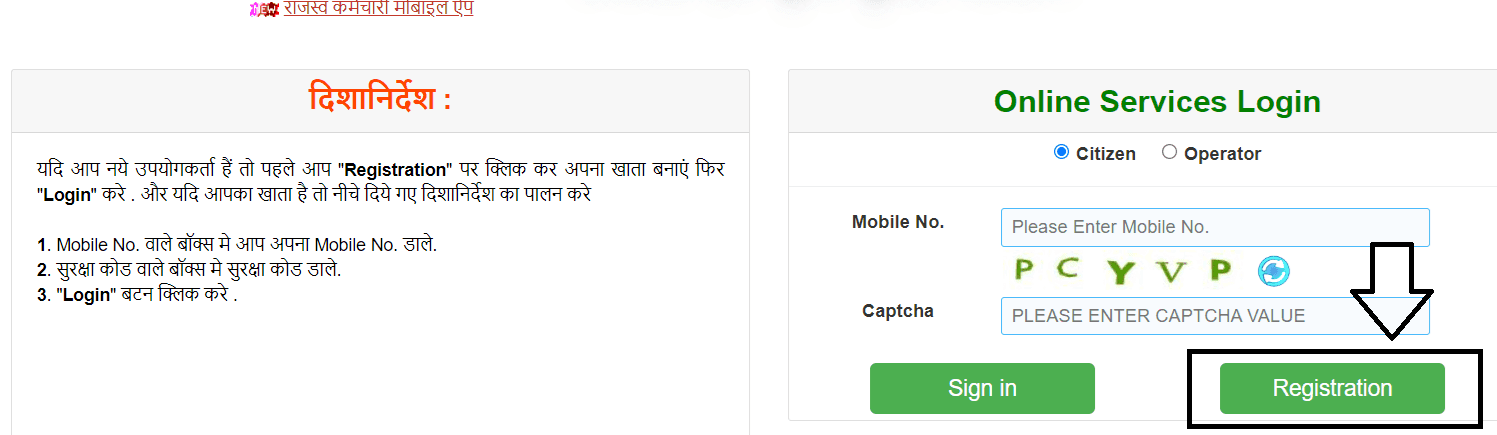
Task: Open the Registration button
Action: (1331, 388)
